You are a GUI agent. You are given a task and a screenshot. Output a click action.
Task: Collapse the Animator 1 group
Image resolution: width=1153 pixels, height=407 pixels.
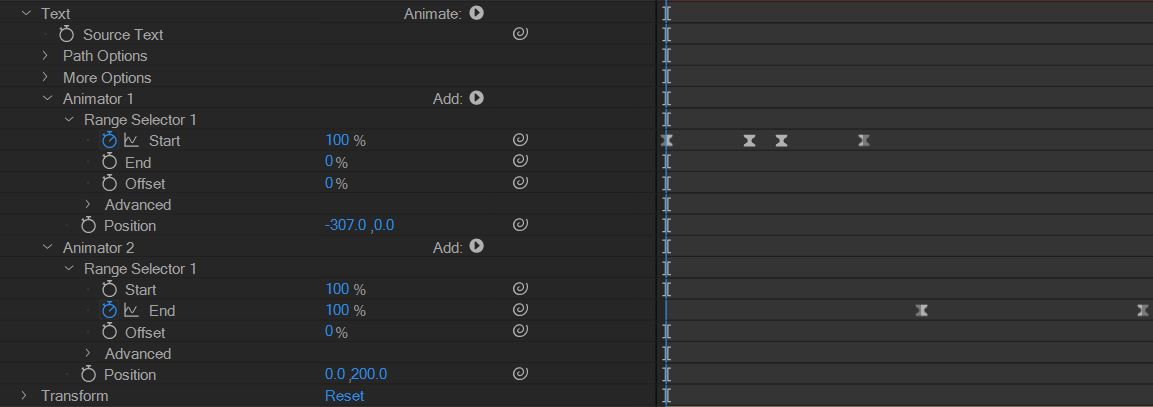47,98
